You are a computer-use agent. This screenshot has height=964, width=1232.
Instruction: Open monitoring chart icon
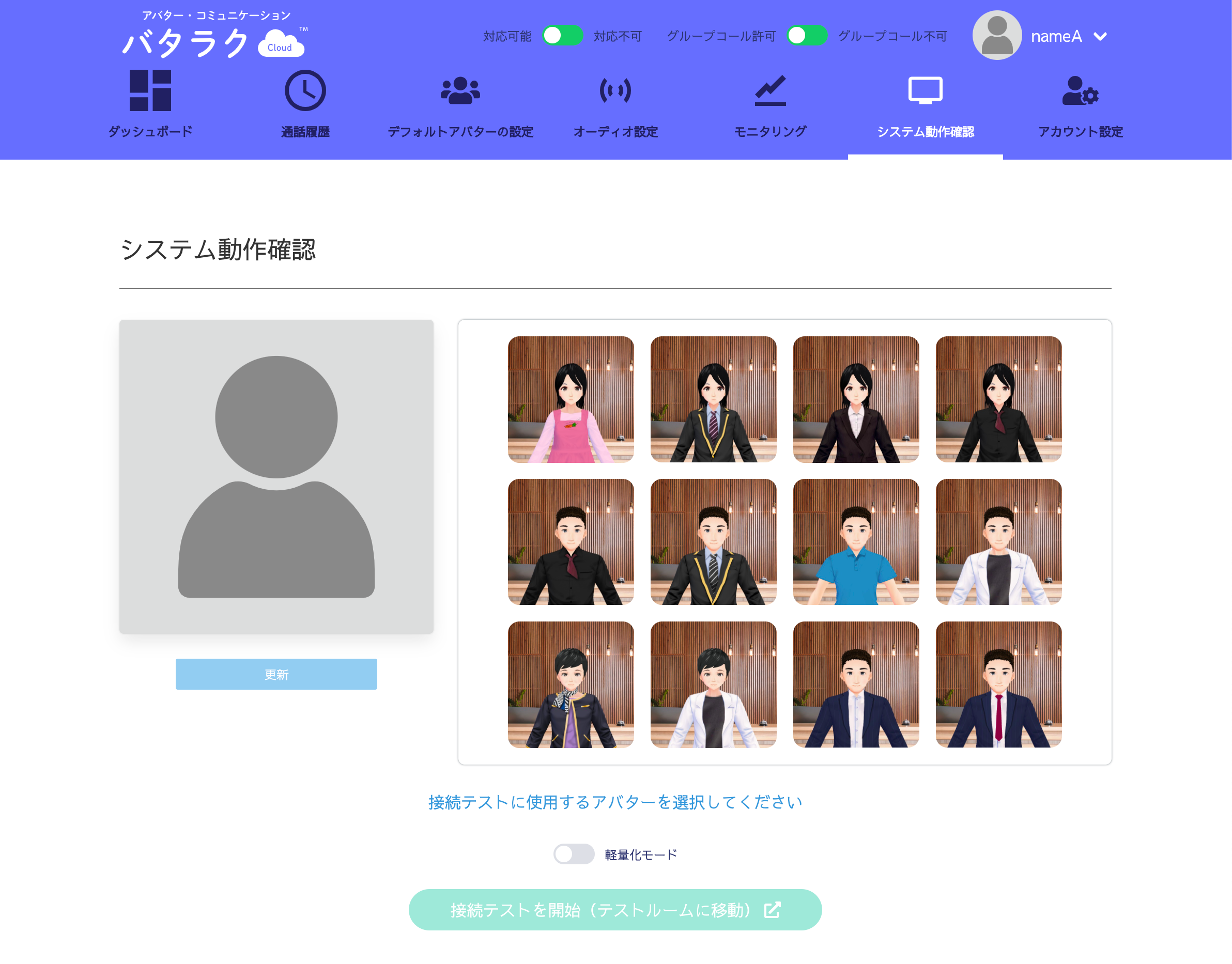(x=770, y=90)
